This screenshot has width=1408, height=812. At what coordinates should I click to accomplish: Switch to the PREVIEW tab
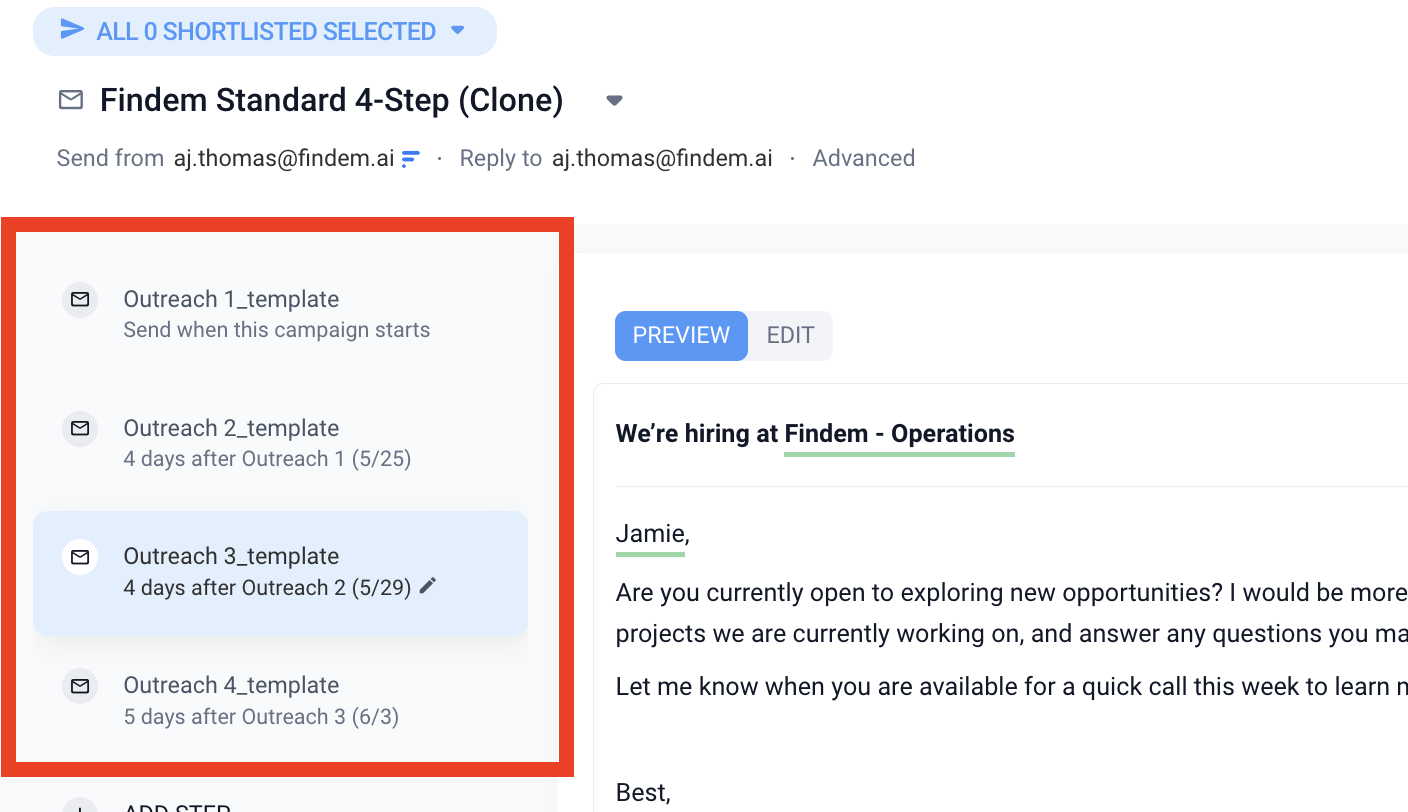click(681, 335)
